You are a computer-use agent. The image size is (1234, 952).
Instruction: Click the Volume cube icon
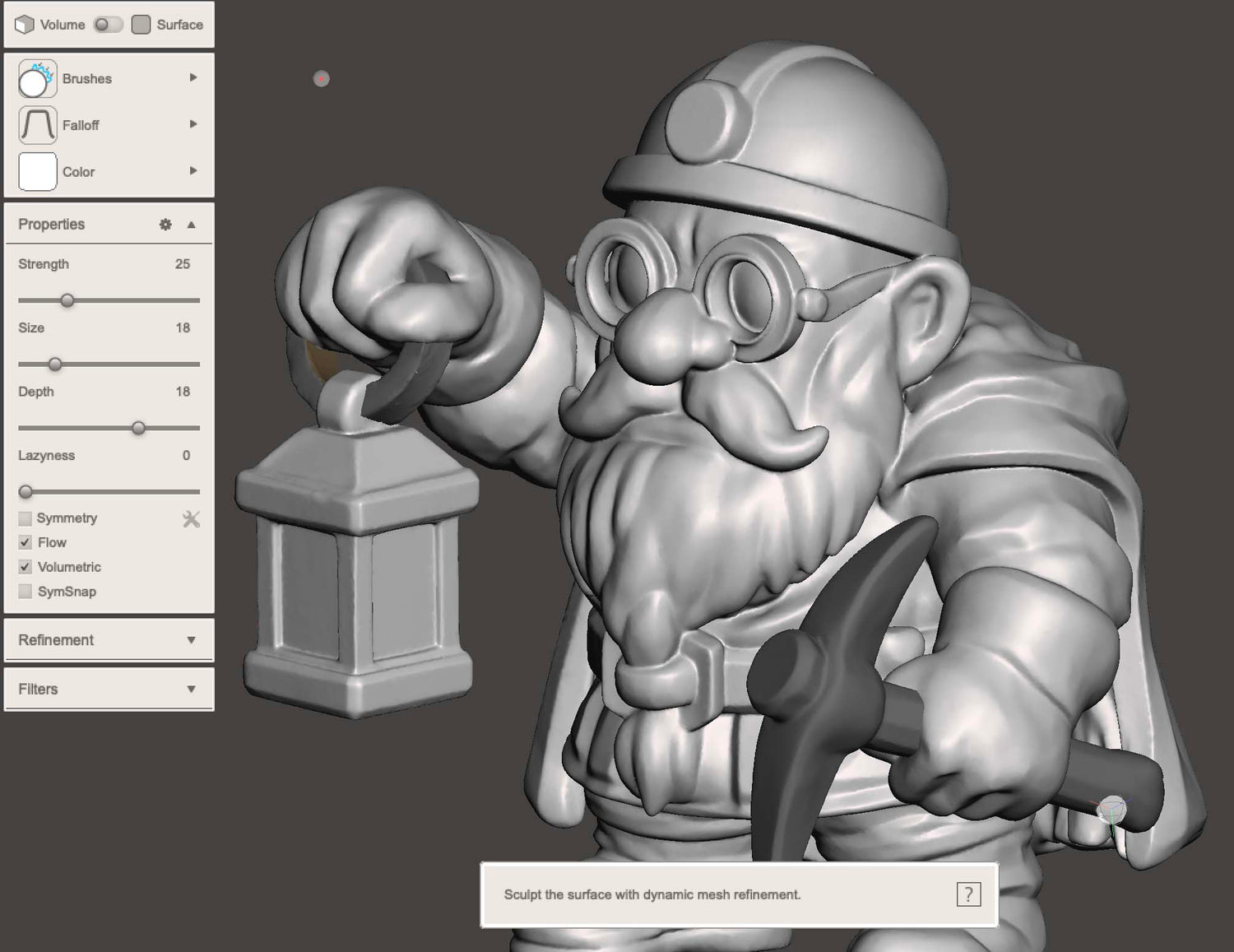point(25,25)
